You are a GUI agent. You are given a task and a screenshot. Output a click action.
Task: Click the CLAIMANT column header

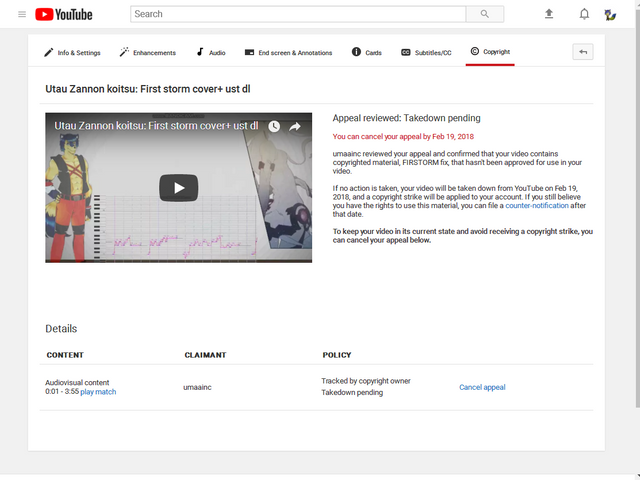pyautogui.click(x=205, y=355)
